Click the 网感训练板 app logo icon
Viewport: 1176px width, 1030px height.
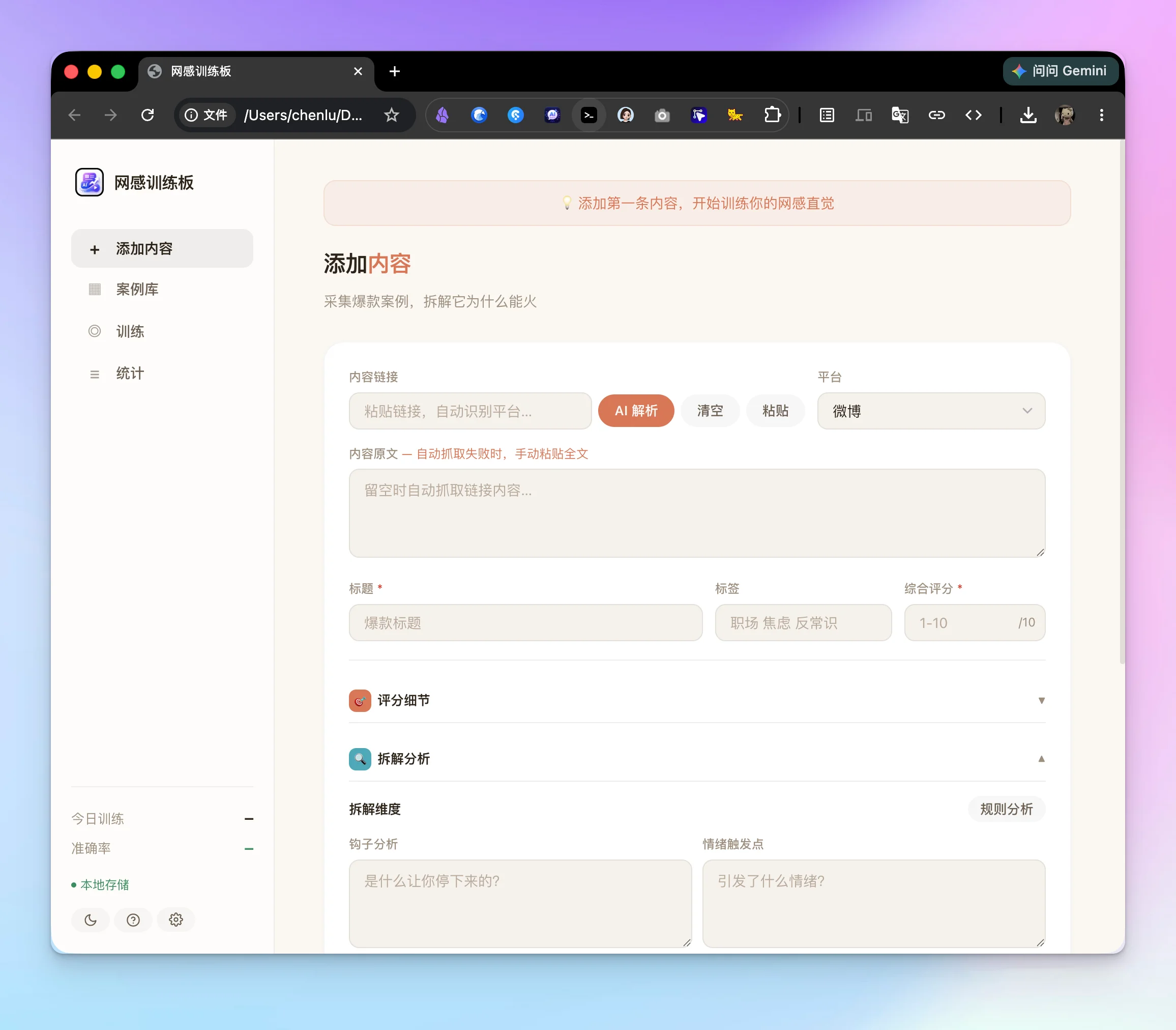point(90,182)
